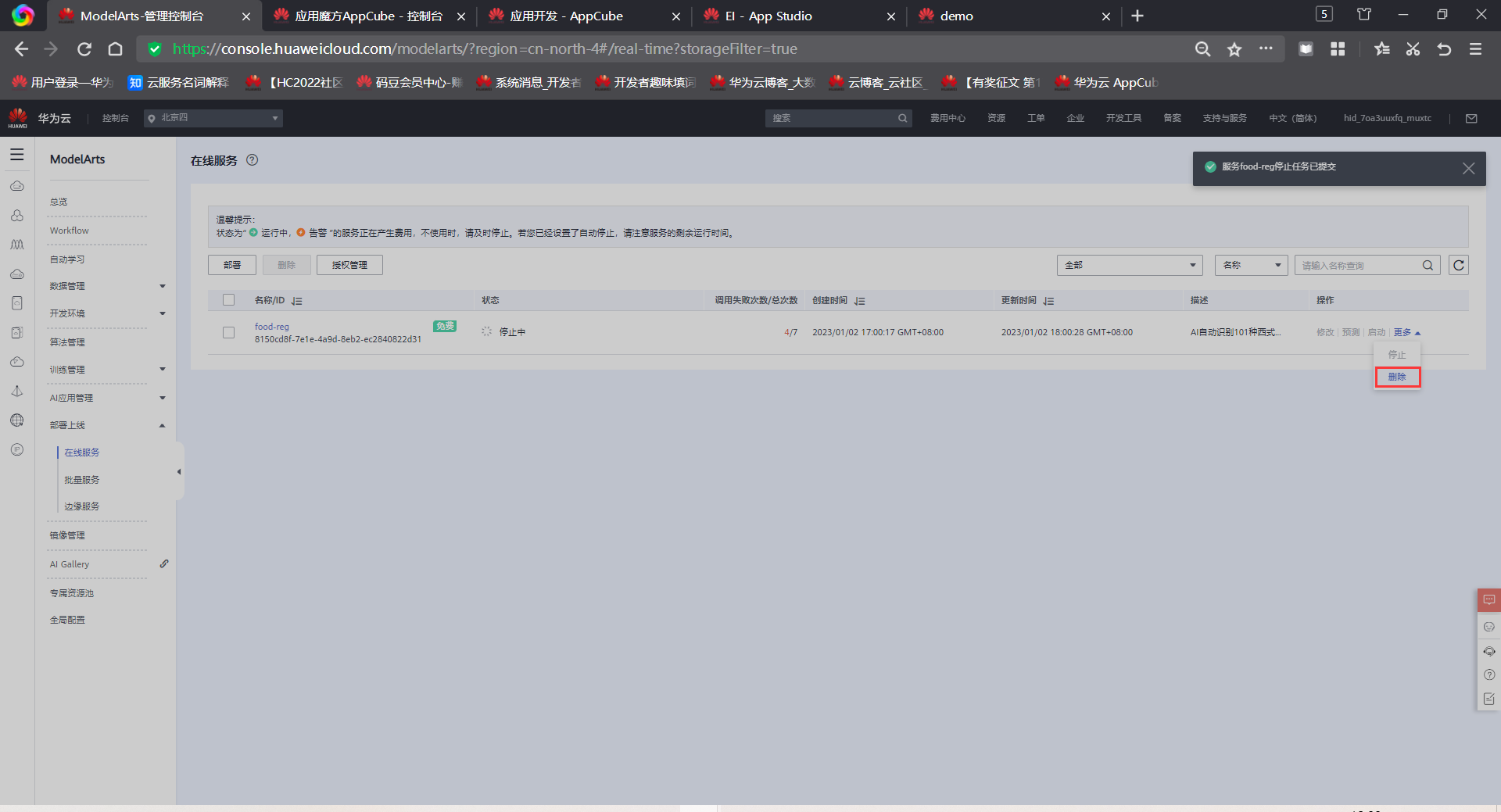Screen dimensions: 1501x812
Task: Open 全局配置 in side navigation
Action: [x=67, y=620]
